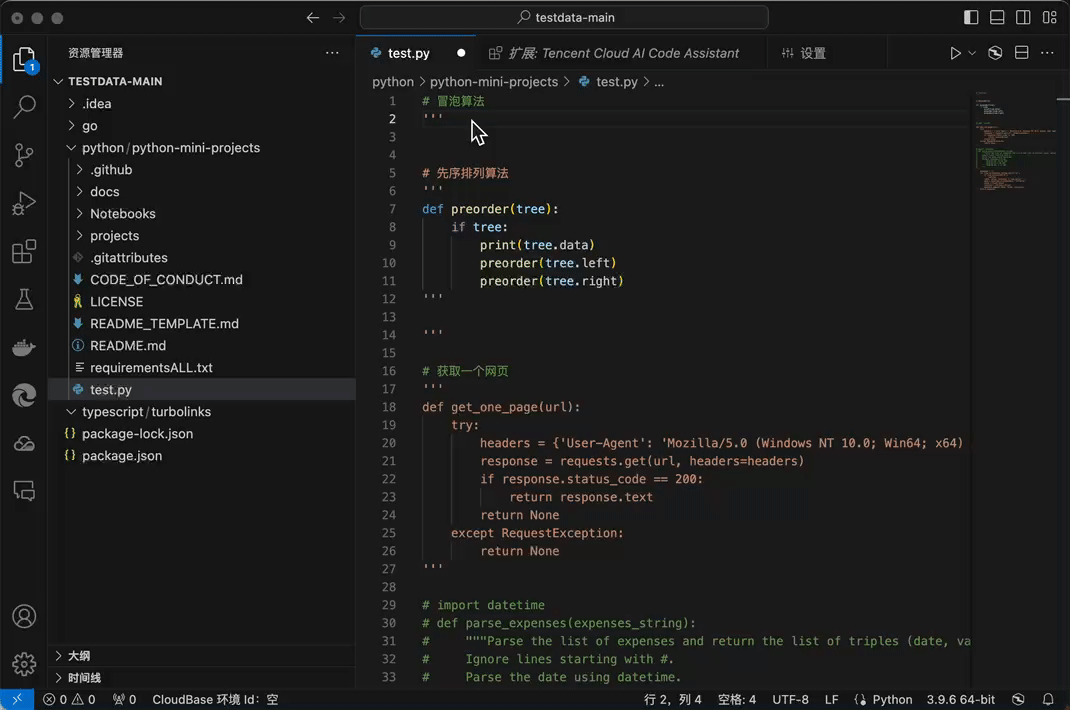Toggle the secondary side bar

click(1023, 18)
